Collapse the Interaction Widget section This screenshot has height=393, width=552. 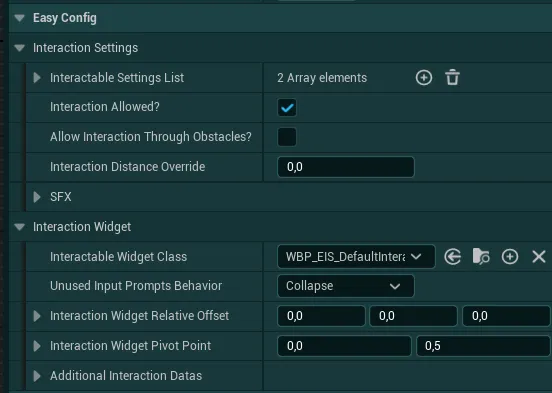click(20, 227)
